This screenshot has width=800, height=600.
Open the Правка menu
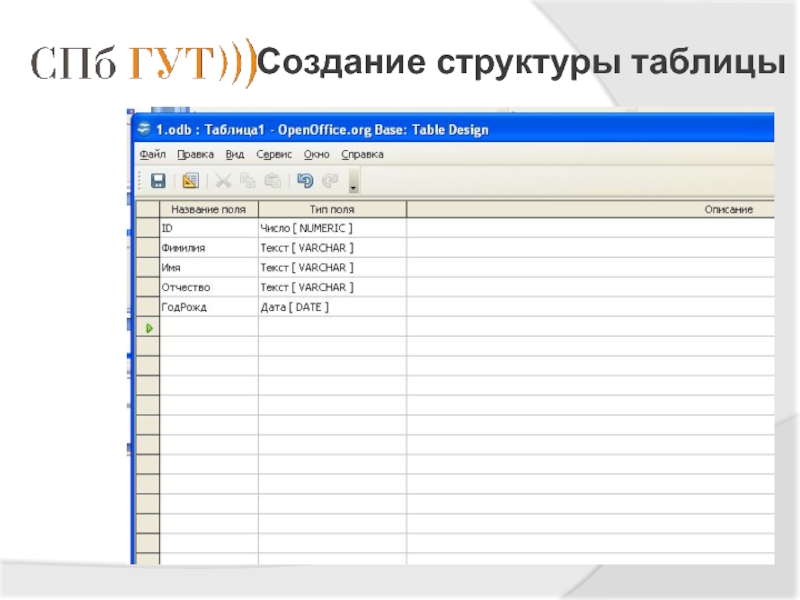(x=195, y=154)
